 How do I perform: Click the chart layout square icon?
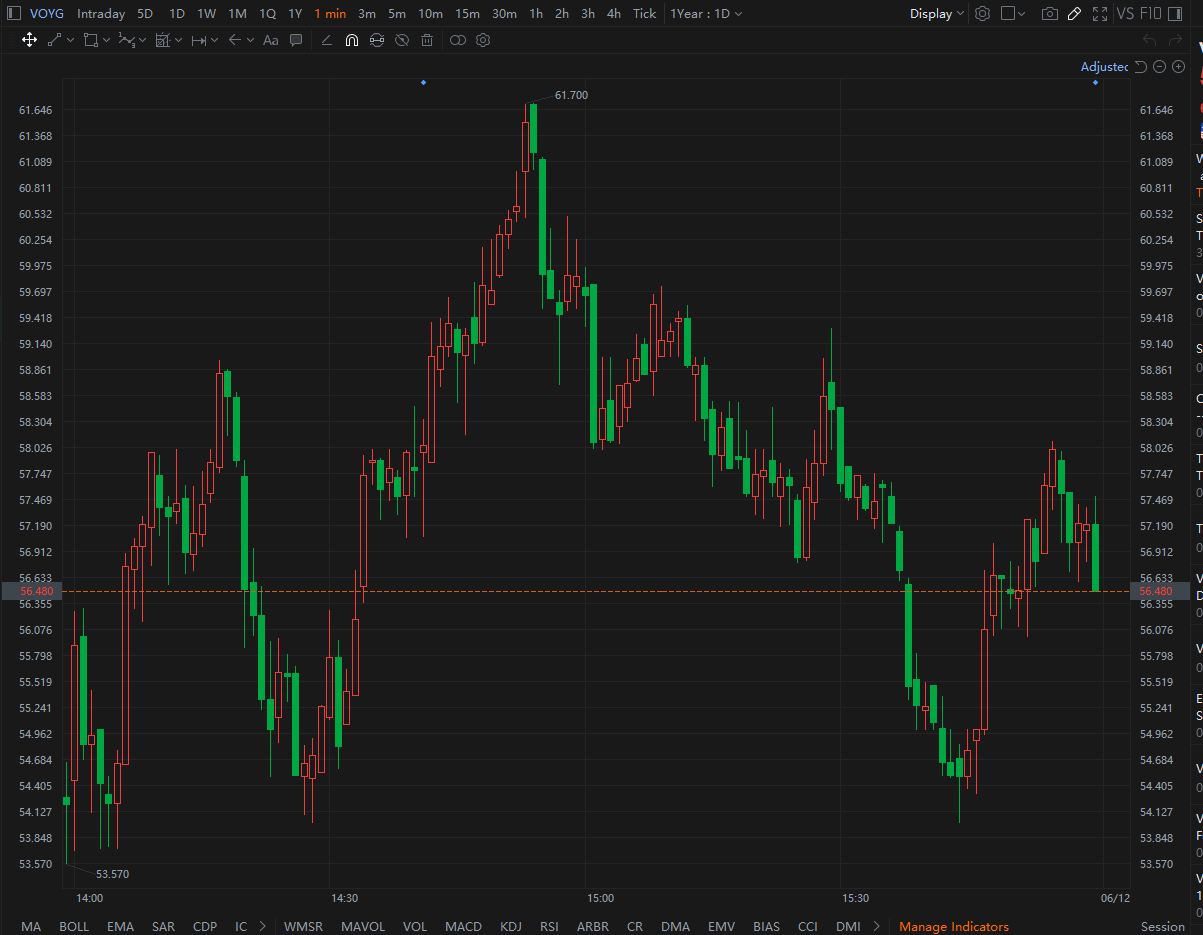point(1008,14)
